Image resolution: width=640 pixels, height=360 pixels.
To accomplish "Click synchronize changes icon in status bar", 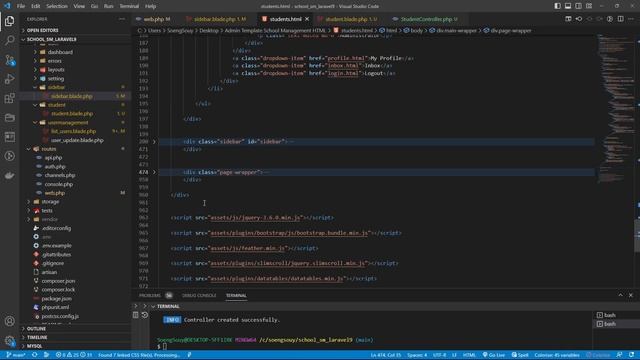I will tap(35, 355).
